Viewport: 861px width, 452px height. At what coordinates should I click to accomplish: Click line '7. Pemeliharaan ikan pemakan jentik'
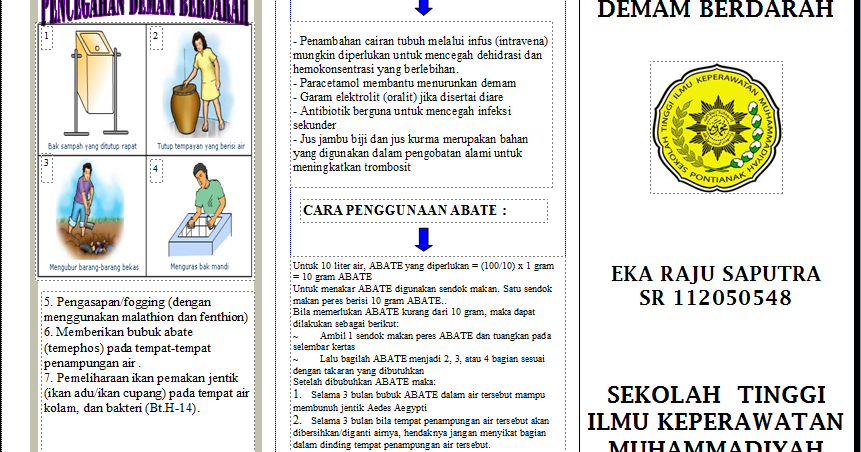141,378
